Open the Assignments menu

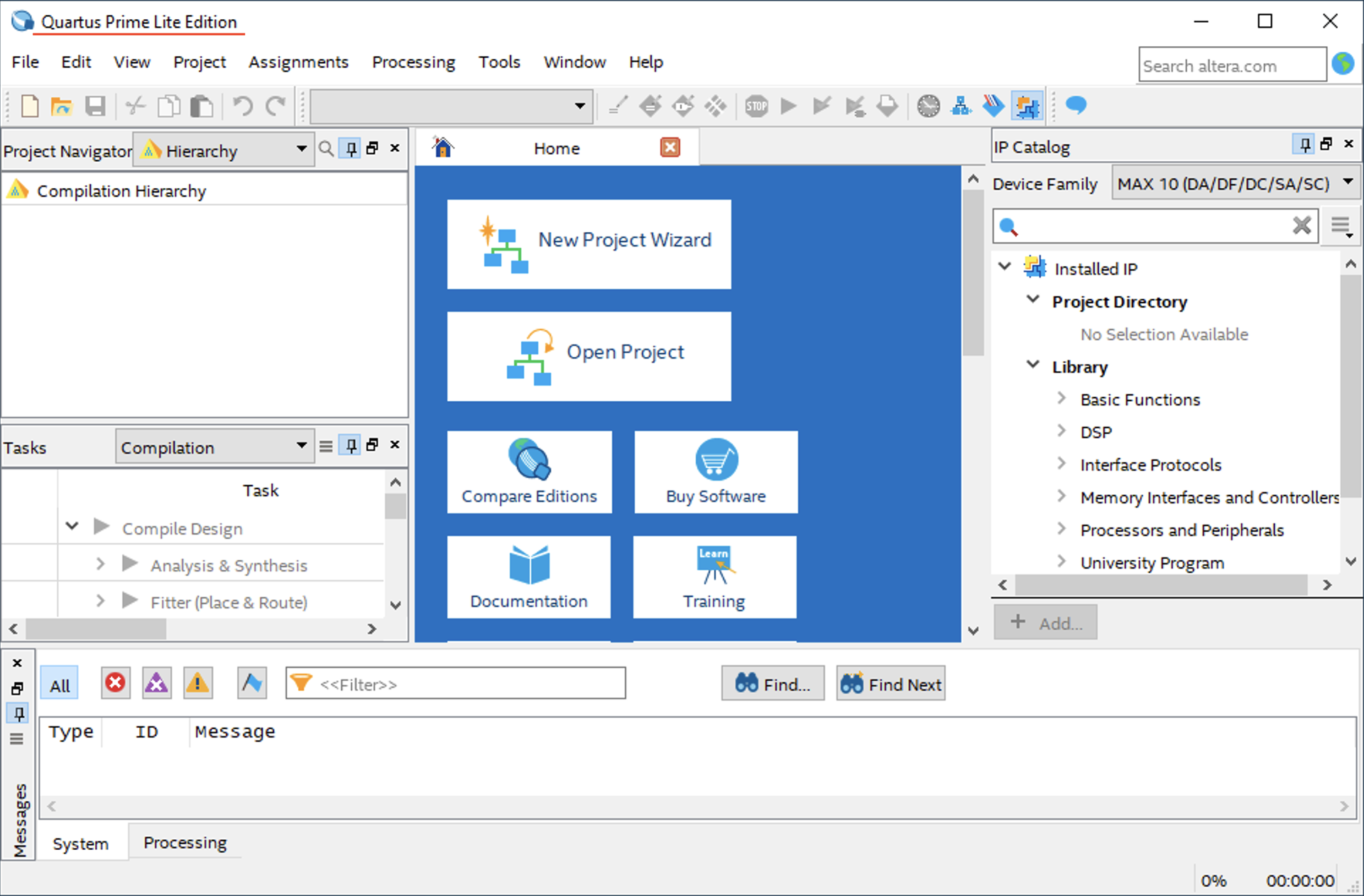(x=298, y=62)
